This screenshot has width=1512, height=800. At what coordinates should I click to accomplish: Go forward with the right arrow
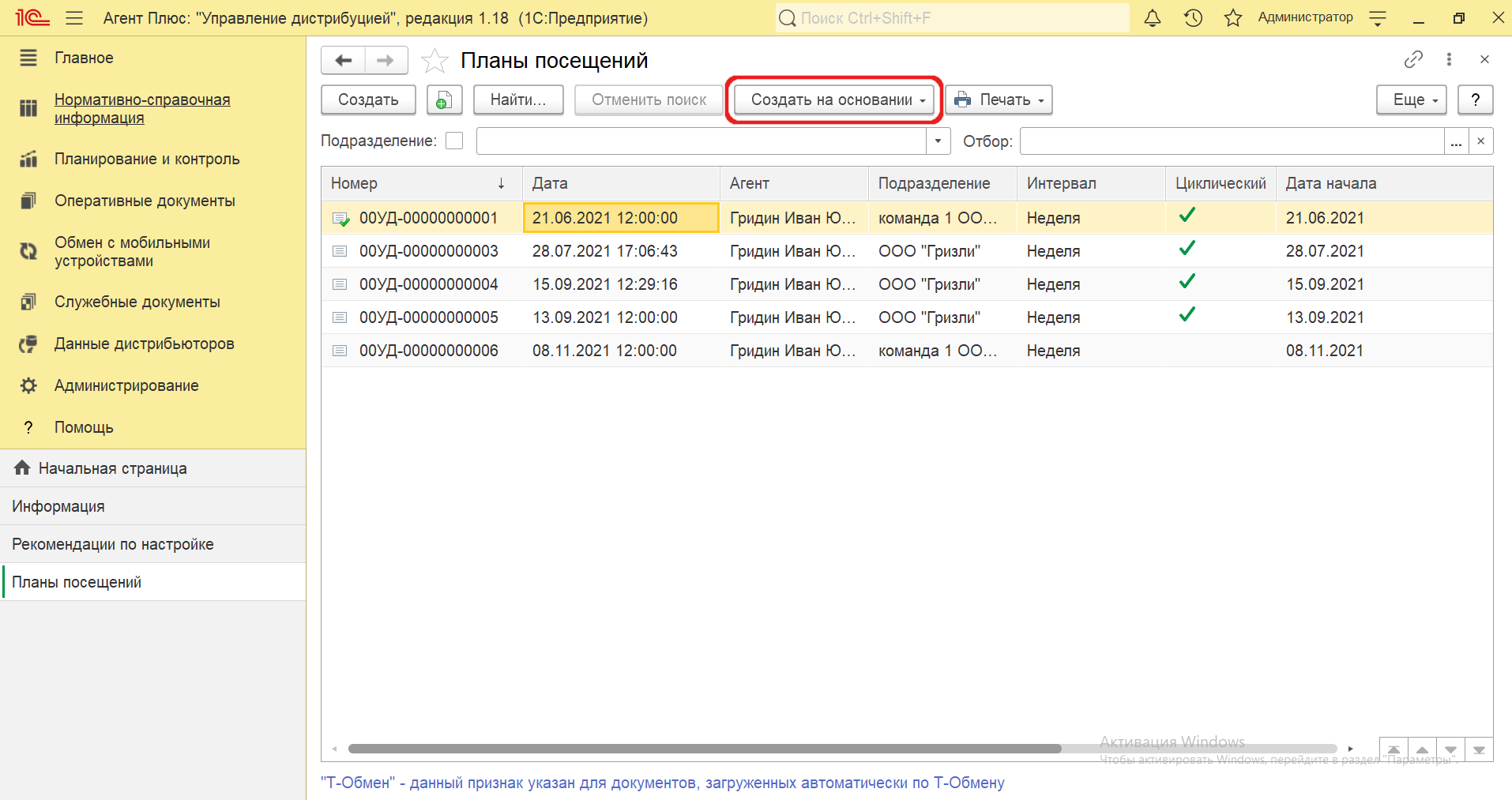pyautogui.click(x=386, y=60)
